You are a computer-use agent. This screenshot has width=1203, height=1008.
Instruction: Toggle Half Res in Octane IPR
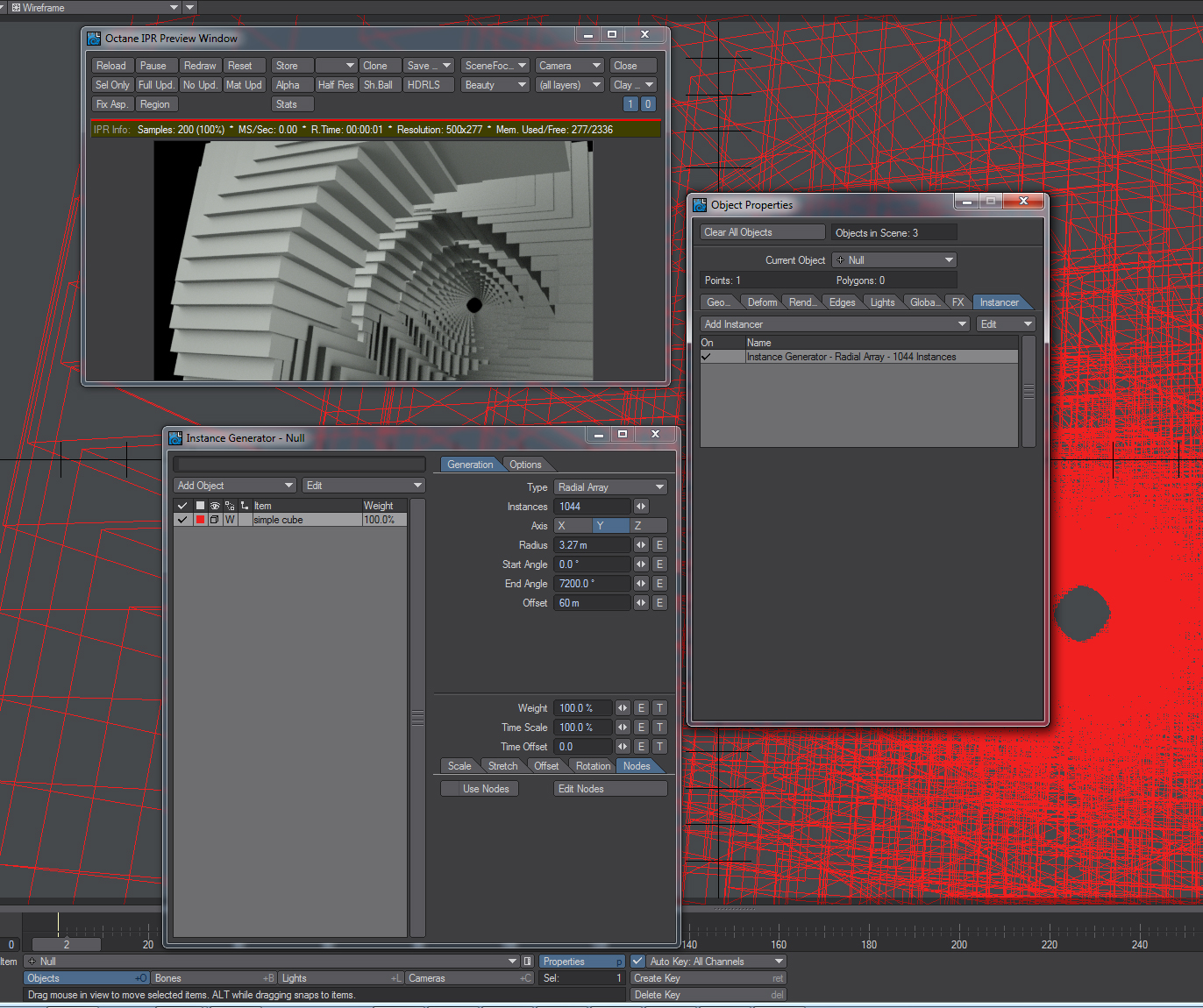[336, 85]
